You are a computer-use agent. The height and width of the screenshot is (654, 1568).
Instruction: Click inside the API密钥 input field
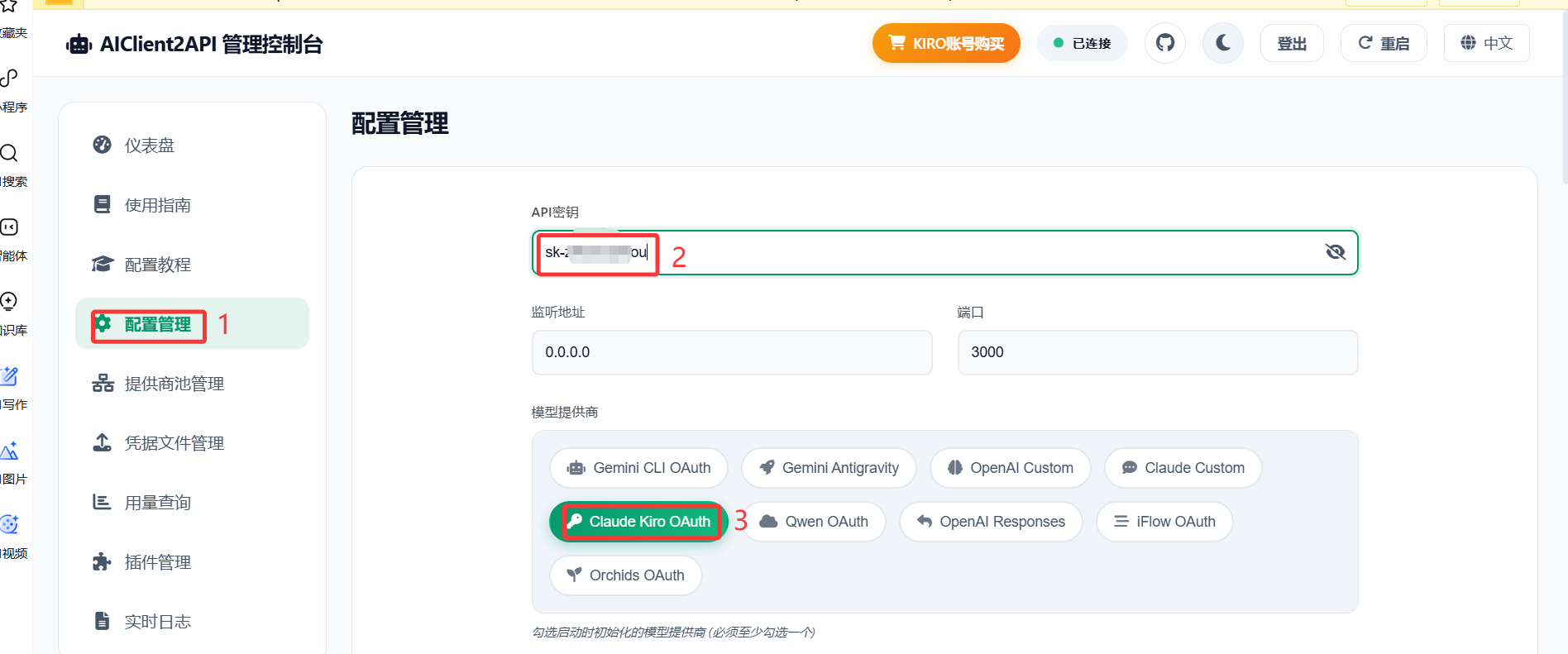tap(944, 252)
